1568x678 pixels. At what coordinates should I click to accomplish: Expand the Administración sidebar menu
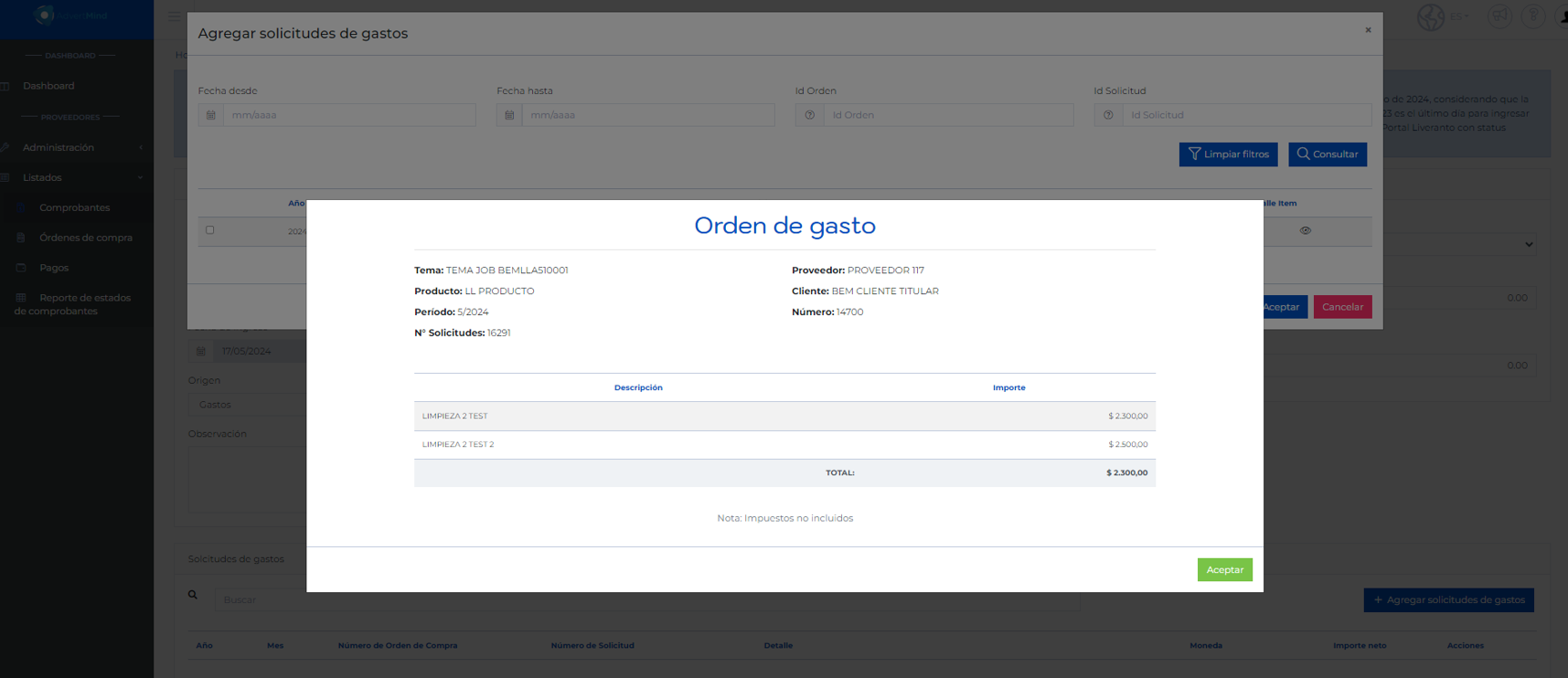coord(77,147)
